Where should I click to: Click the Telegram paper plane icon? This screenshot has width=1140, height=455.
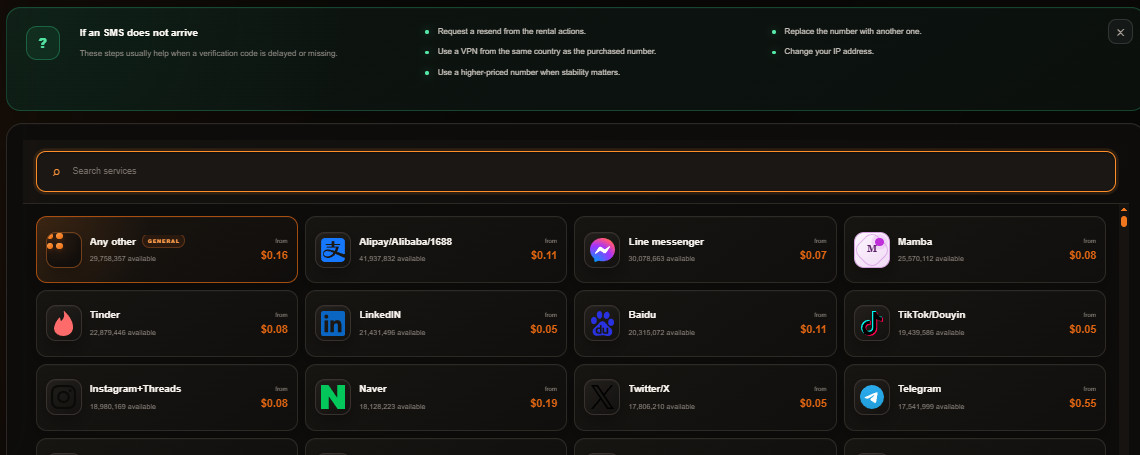coord(872,397)
